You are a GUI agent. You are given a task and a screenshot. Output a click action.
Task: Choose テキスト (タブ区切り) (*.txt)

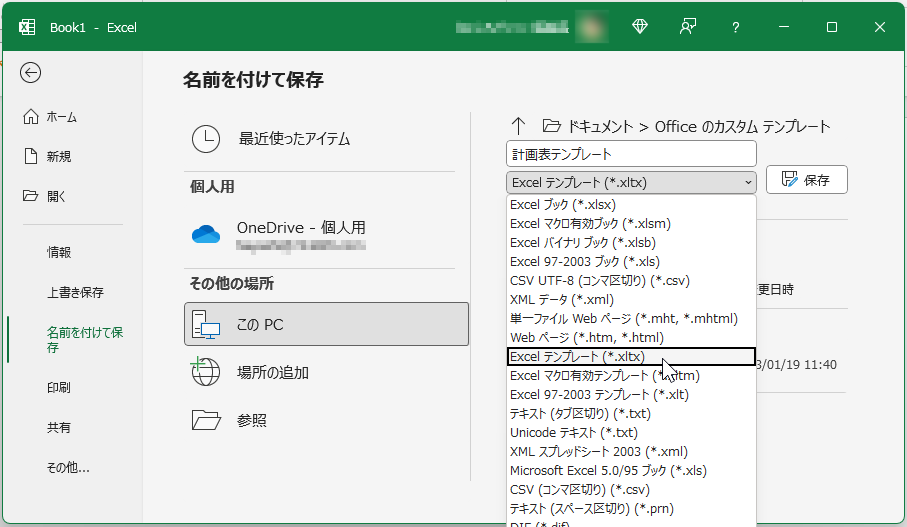tap(631, 414)
